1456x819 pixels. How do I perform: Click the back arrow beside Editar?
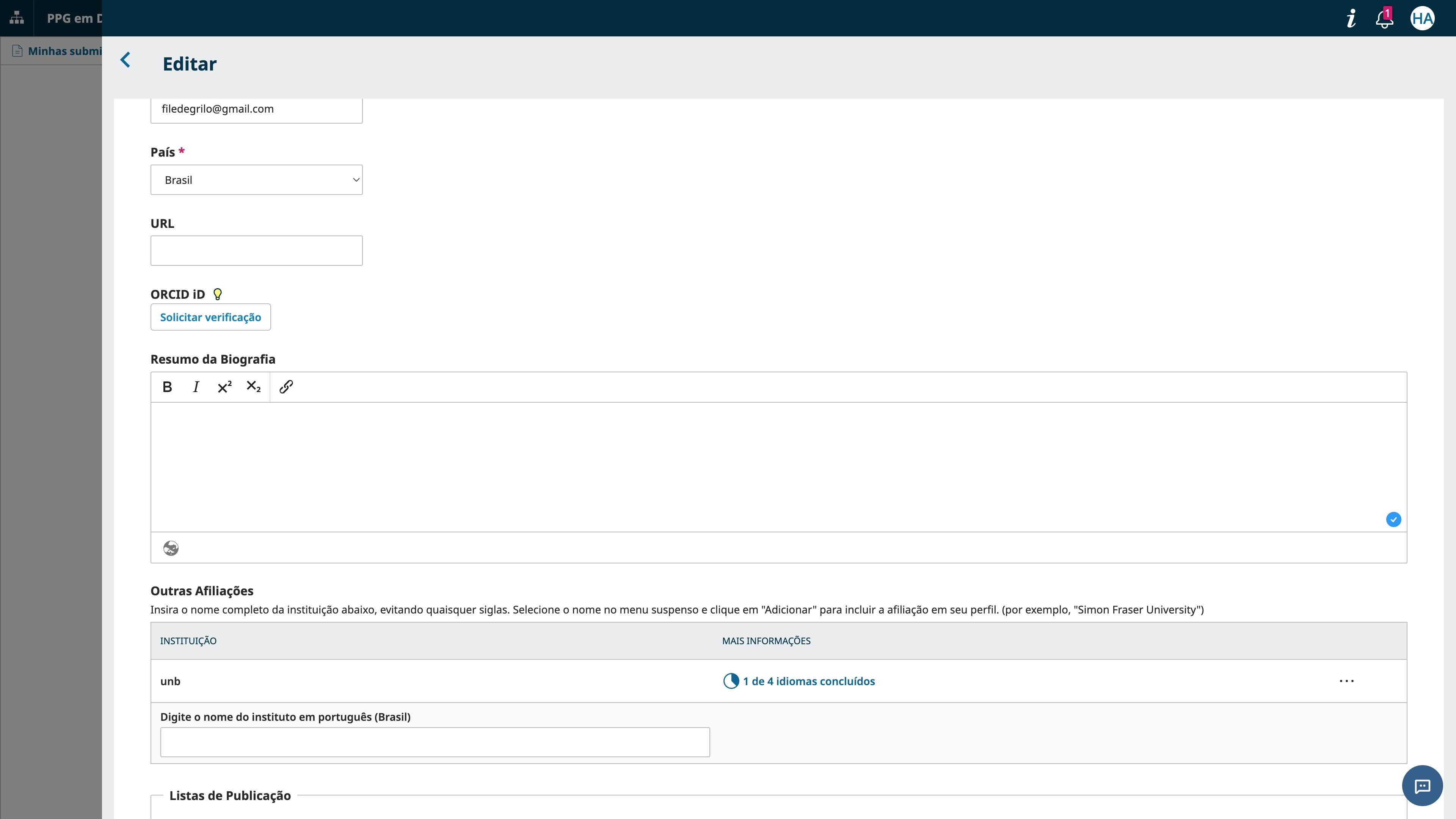click(126, 60)
